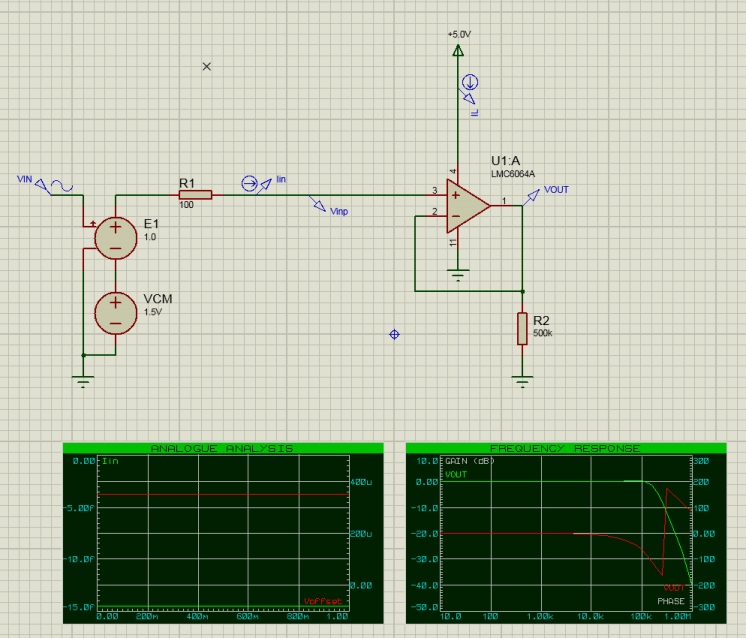Click the +5.0V power terminal arrow
Screen dimensions: 746x638
[x=458, y=50]
